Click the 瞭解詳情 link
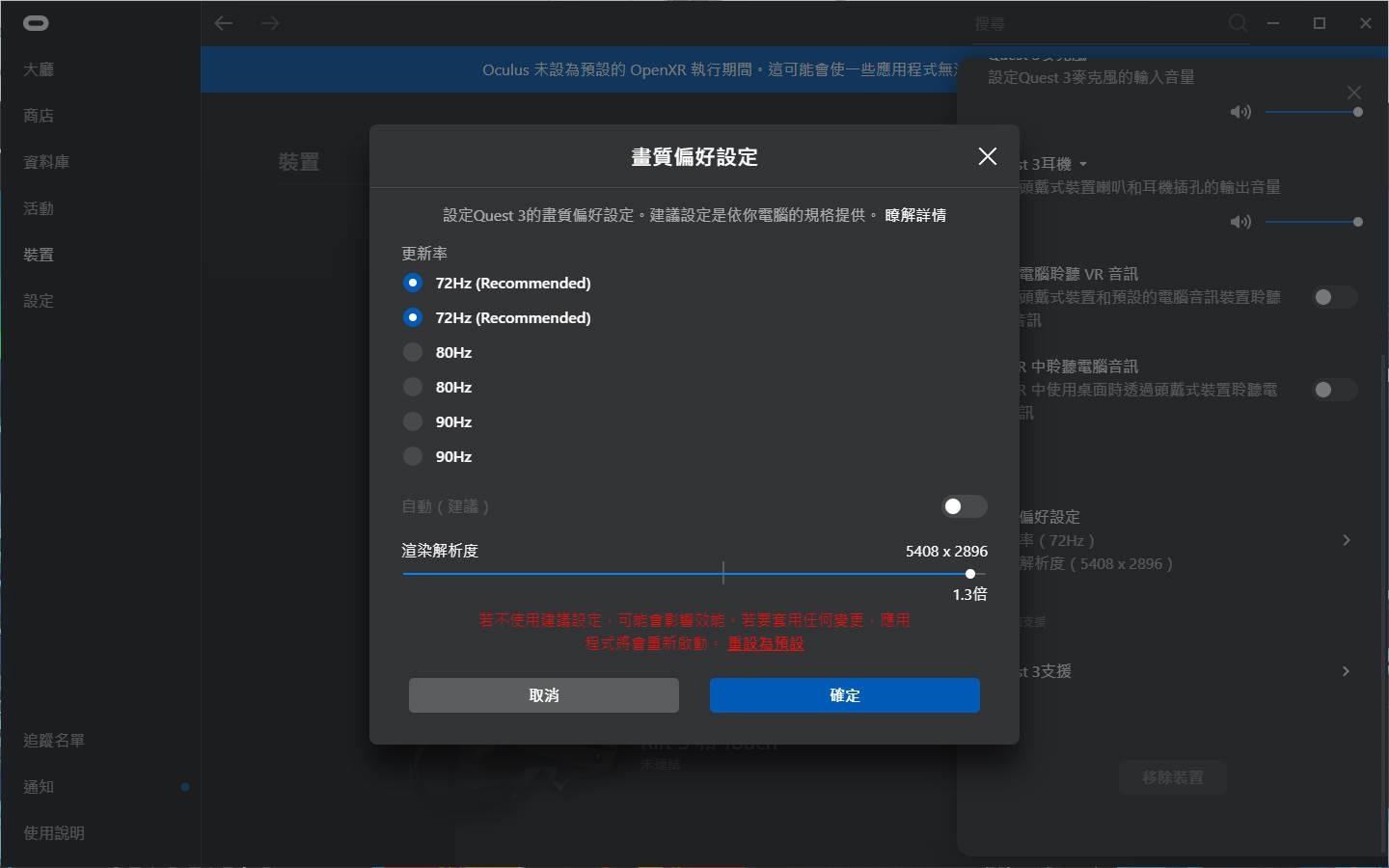1389x868 pixels. coord(915,215)
